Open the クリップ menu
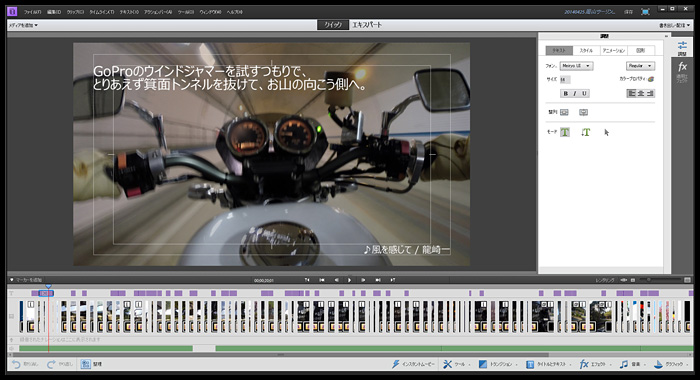Image resolution: width=700 pixels, height=380 pixels. coord(75,12)
